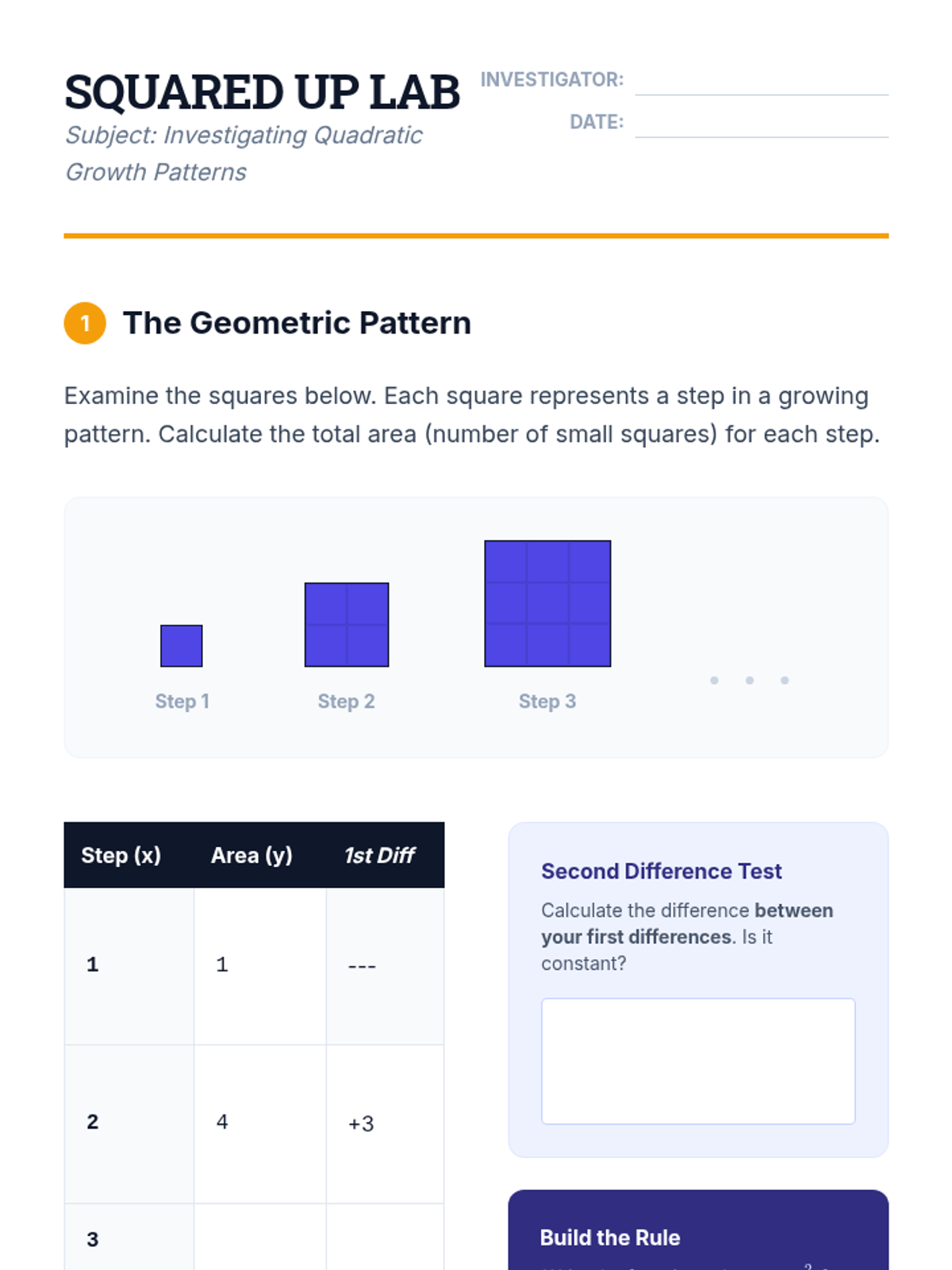Image resolution: width=952 pixels, height=1270 pixels.
Task: Click the Area (y) column header
Action: click(x=251, y=855)
